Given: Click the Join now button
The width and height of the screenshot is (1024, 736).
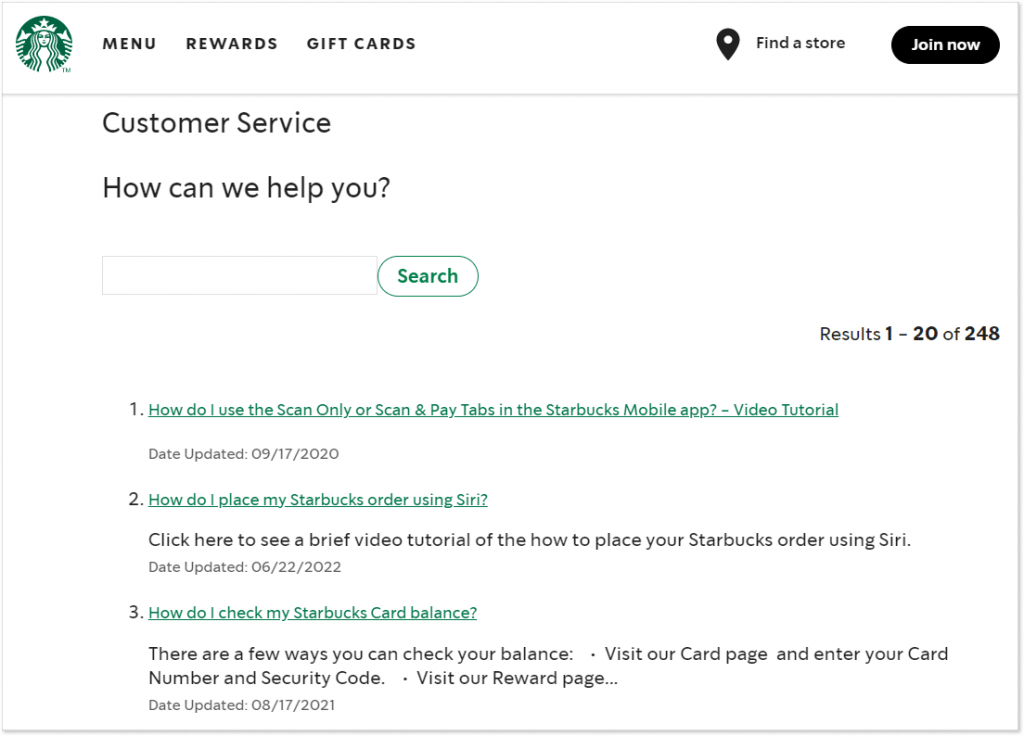Looking at the screenshot, I should click(944, 45).
